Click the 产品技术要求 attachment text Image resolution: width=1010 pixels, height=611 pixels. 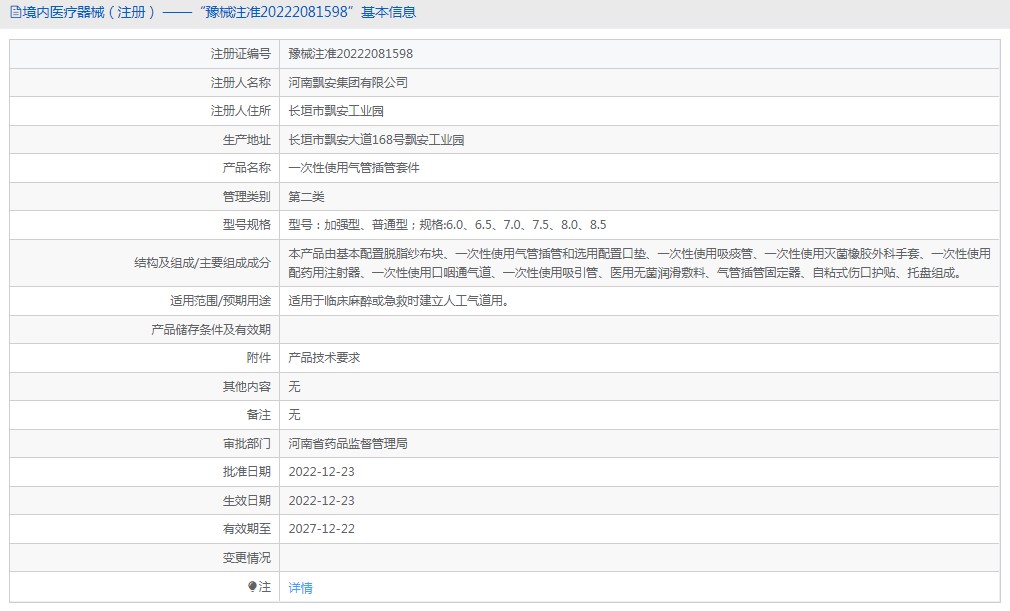(x=324, y=357)
